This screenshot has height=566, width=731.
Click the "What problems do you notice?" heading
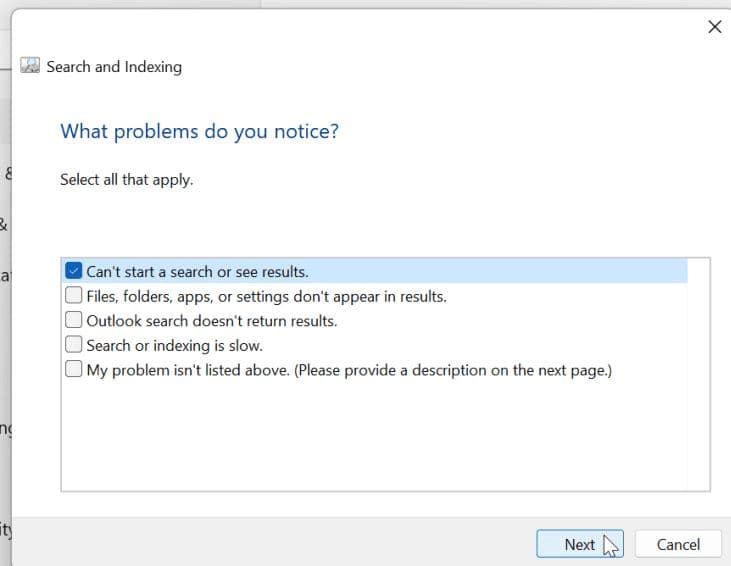pyautogui.click(x=199, y=131)
